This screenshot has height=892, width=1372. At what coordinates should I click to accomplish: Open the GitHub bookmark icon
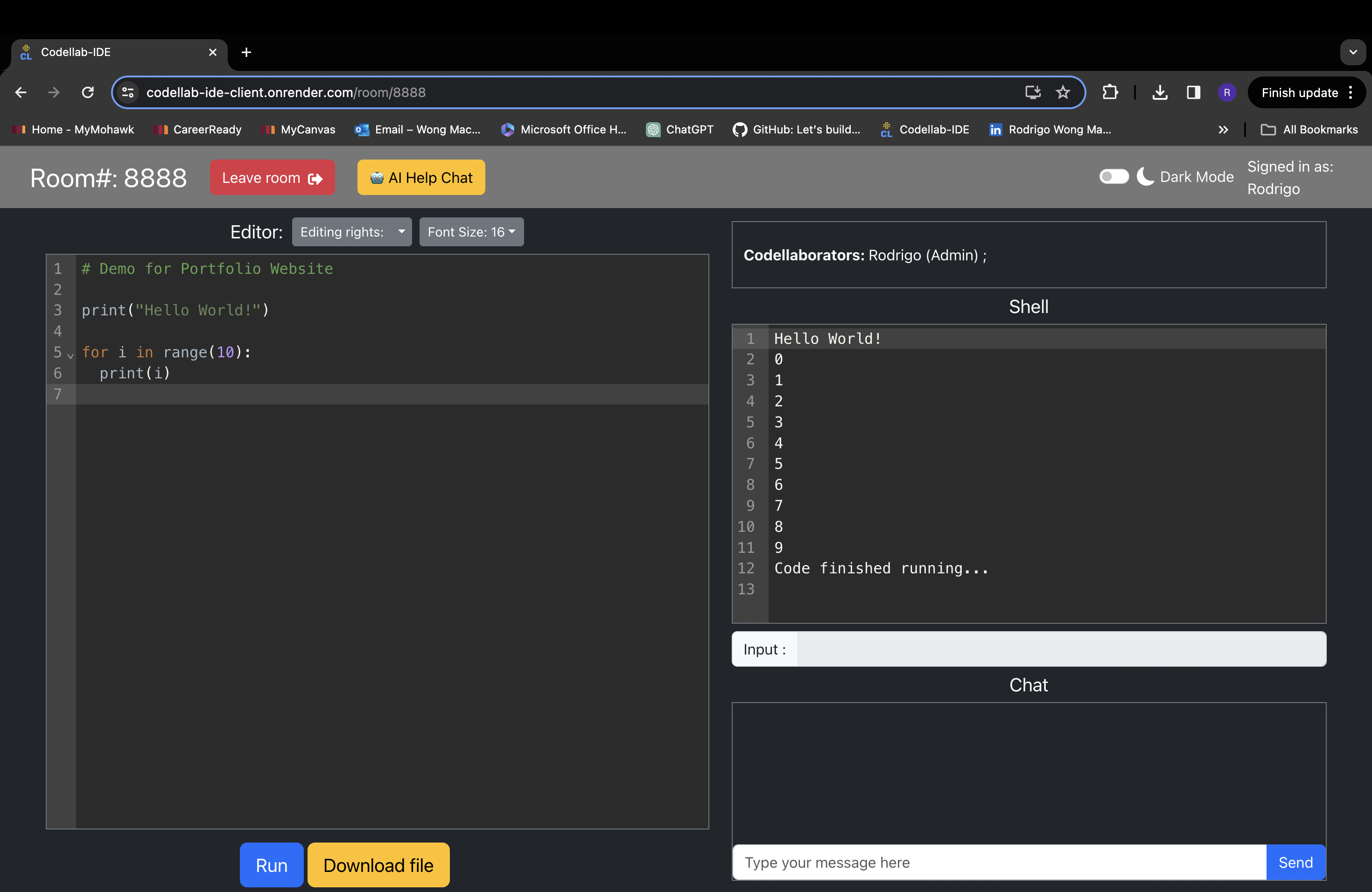[740, 130]
